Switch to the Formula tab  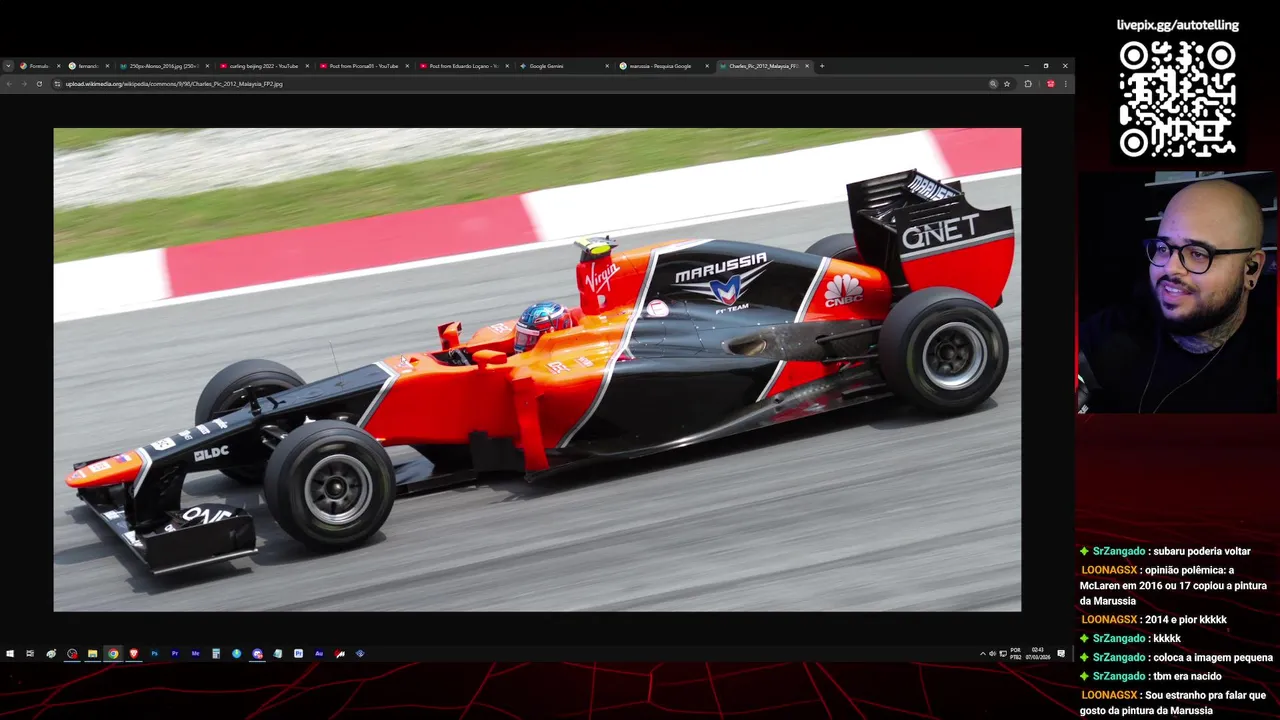pyautogui.click(x=38, y=66)
